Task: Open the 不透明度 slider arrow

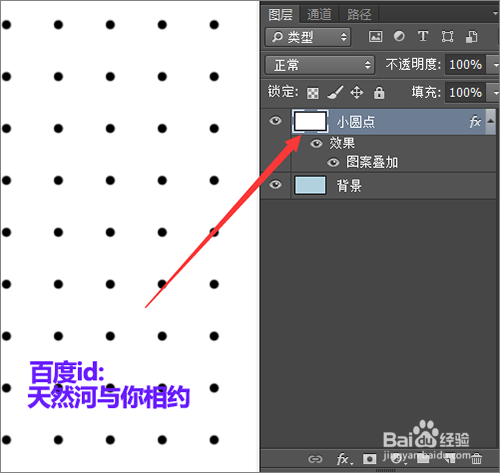Action: coord(493,65)
